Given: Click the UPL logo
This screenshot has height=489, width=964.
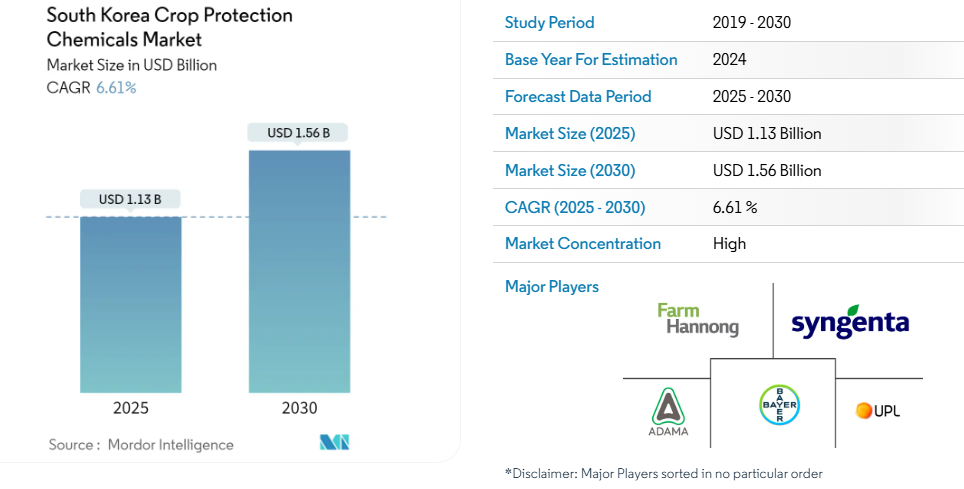Looking at the screenshot, I should click(878, 410).
